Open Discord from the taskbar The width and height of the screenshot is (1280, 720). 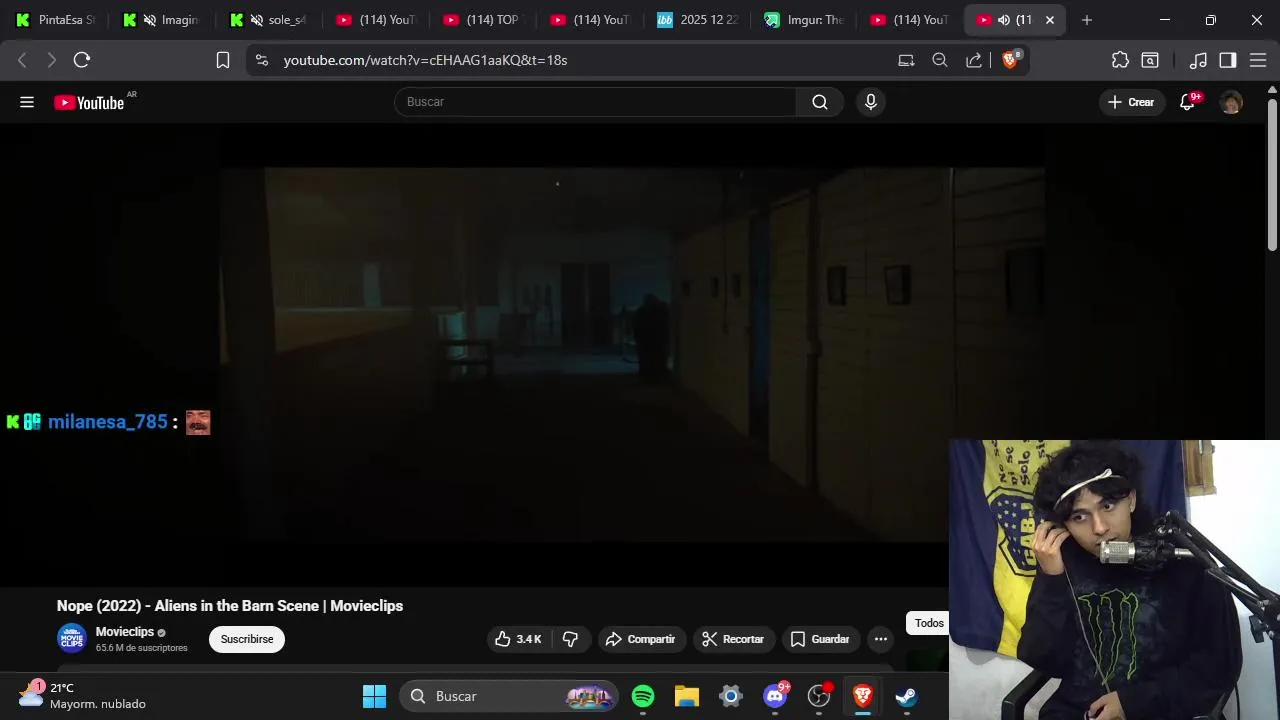pyautogui.click(x=775, y=696)
